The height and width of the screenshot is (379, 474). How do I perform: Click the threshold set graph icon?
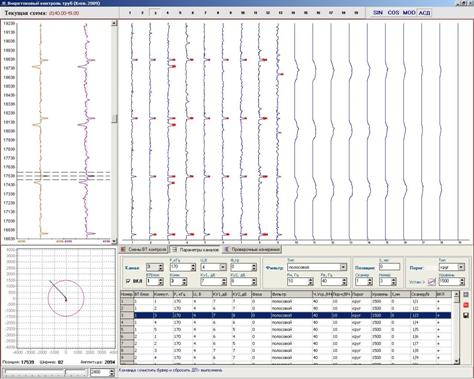point(432,282)
